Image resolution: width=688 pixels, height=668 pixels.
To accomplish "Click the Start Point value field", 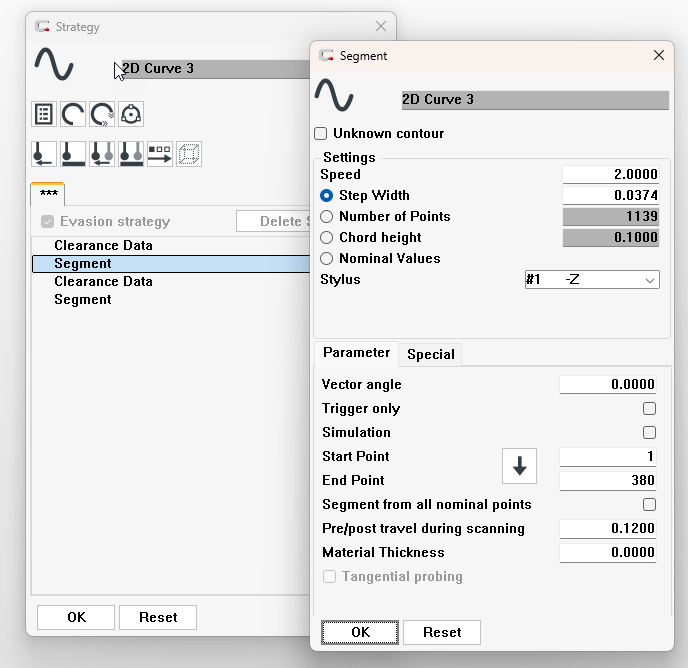I will (x=608, y=456).
